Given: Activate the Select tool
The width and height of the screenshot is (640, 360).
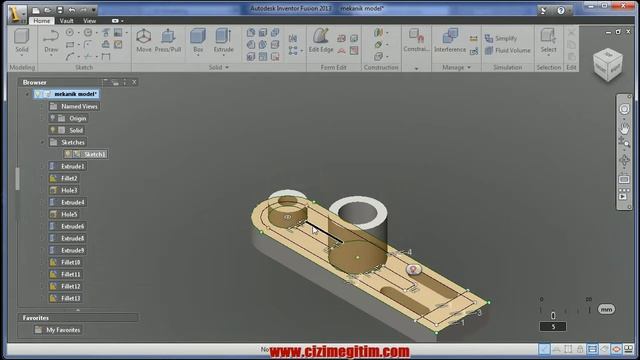Looking at the screenshot, I should (x=548, y=41).
